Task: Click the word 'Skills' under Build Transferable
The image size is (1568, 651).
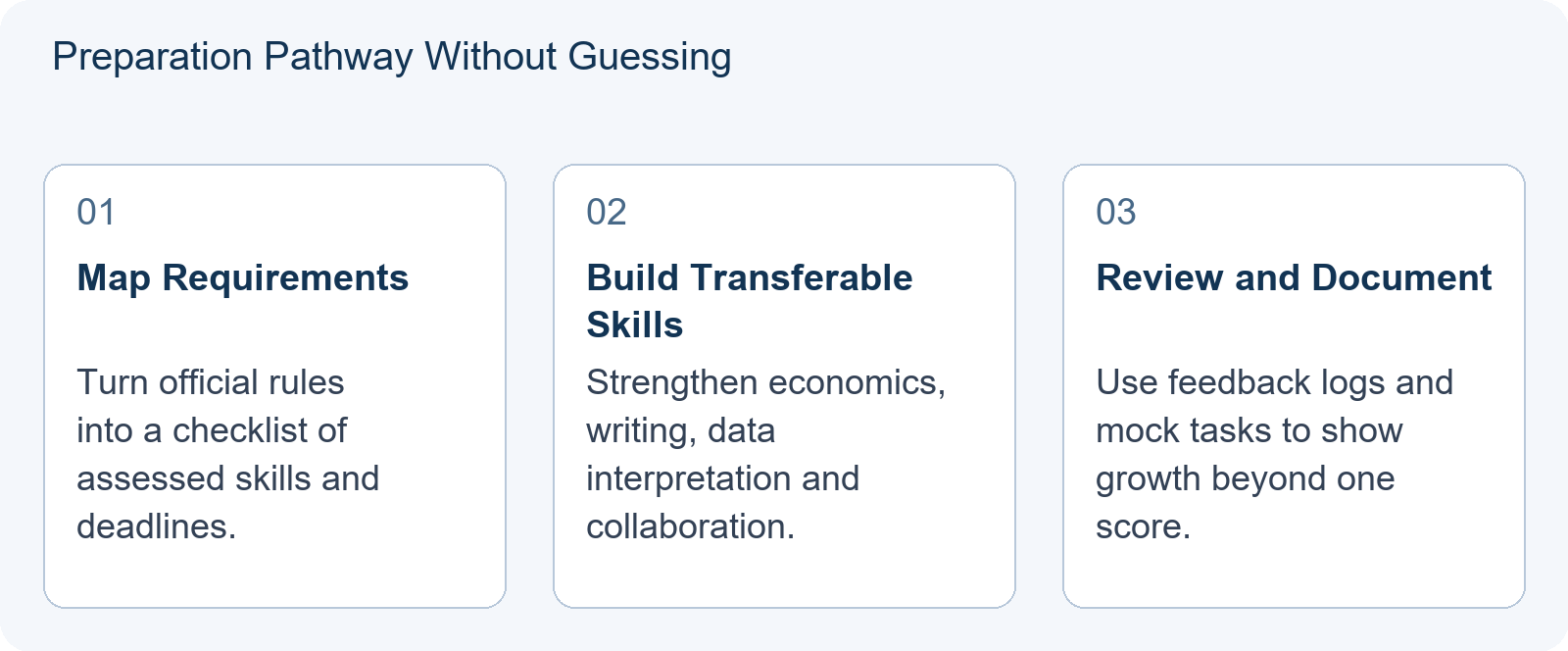Action: [635, 325]
